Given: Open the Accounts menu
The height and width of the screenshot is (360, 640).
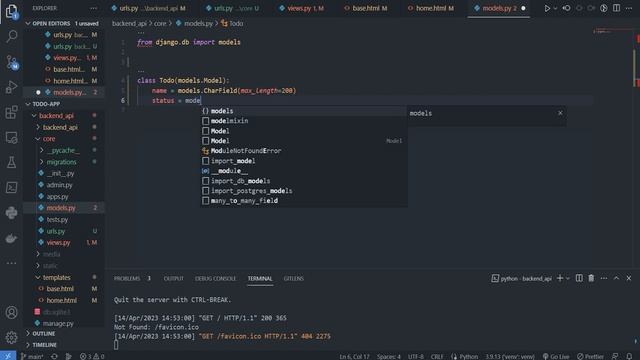Looking at the screenshot, I should [11, 312].
